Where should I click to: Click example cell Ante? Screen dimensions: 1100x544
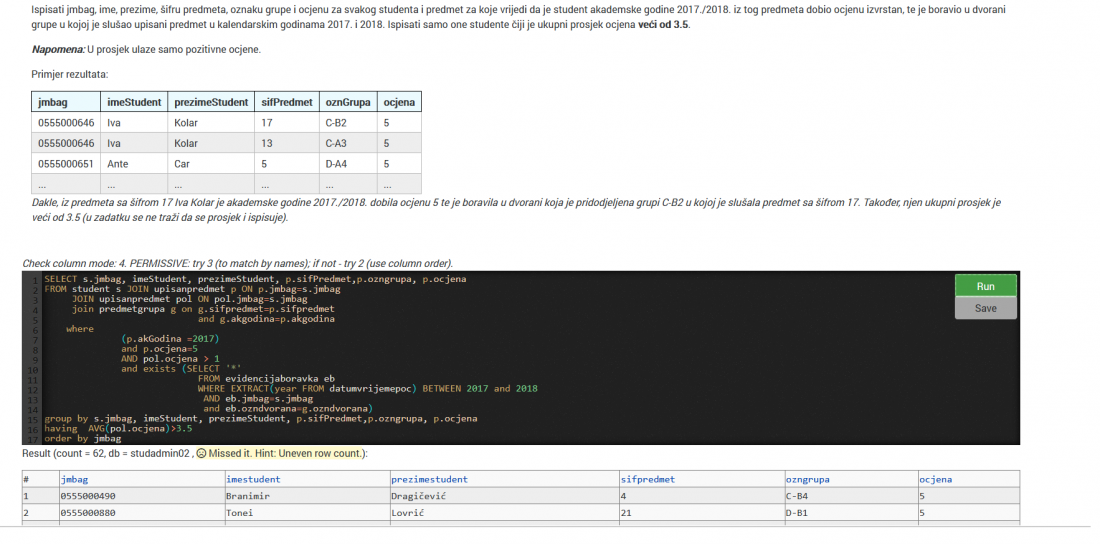[x=134, y=164]
